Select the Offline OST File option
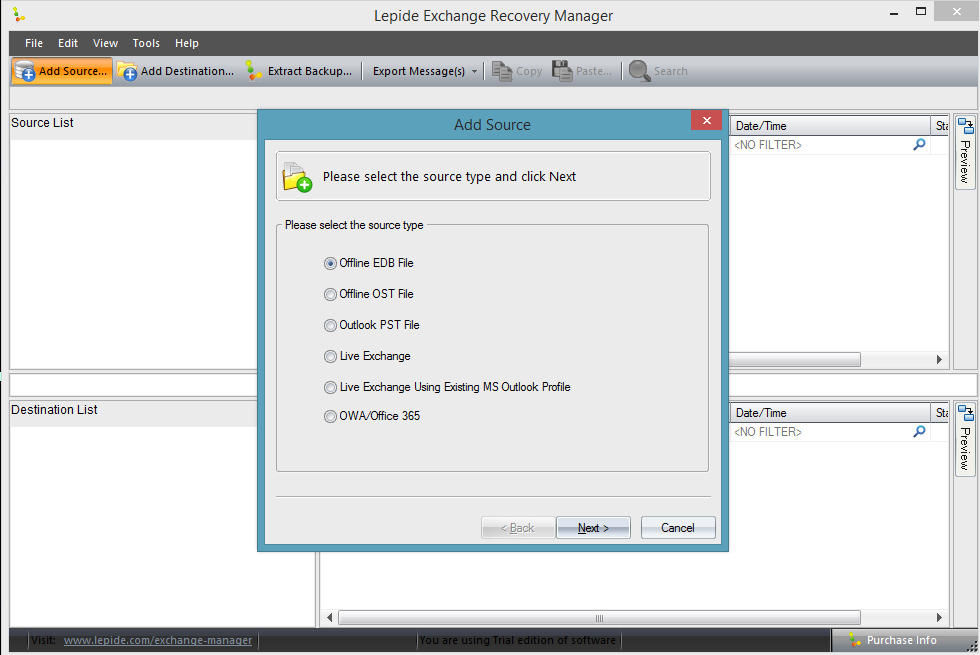Viewport: 980px width, 655px height. [x=369, y=294]
